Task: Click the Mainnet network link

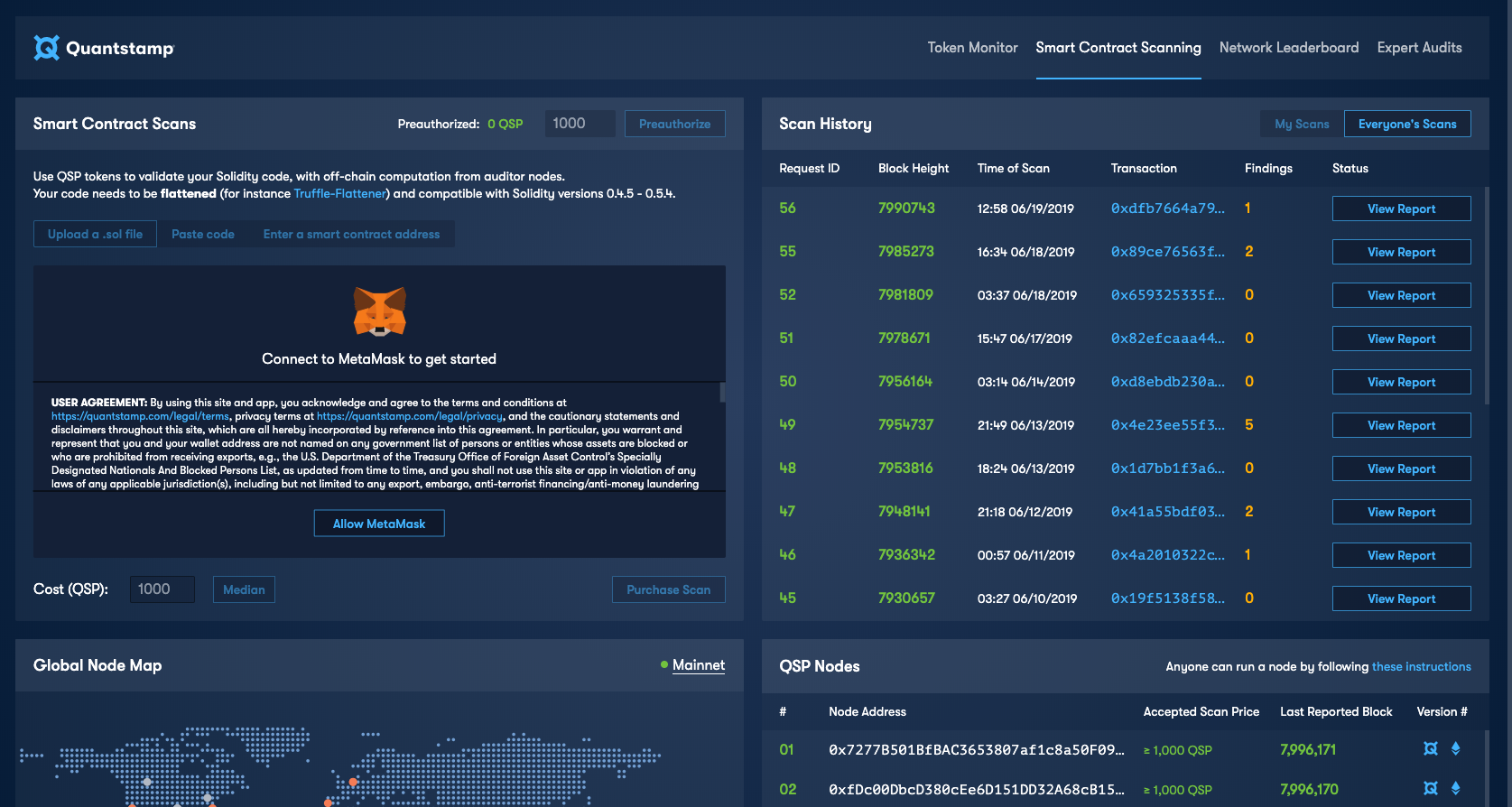Action: [699, 665]
